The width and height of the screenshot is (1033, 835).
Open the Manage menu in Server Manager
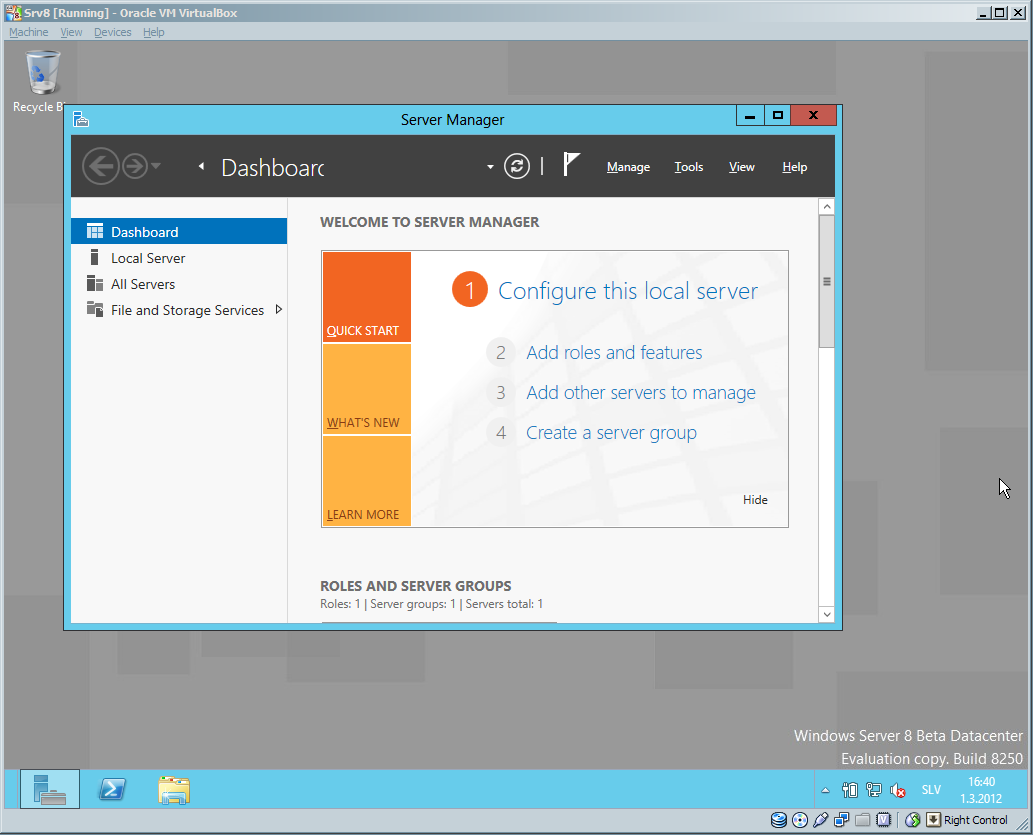[x=628, y=167]
